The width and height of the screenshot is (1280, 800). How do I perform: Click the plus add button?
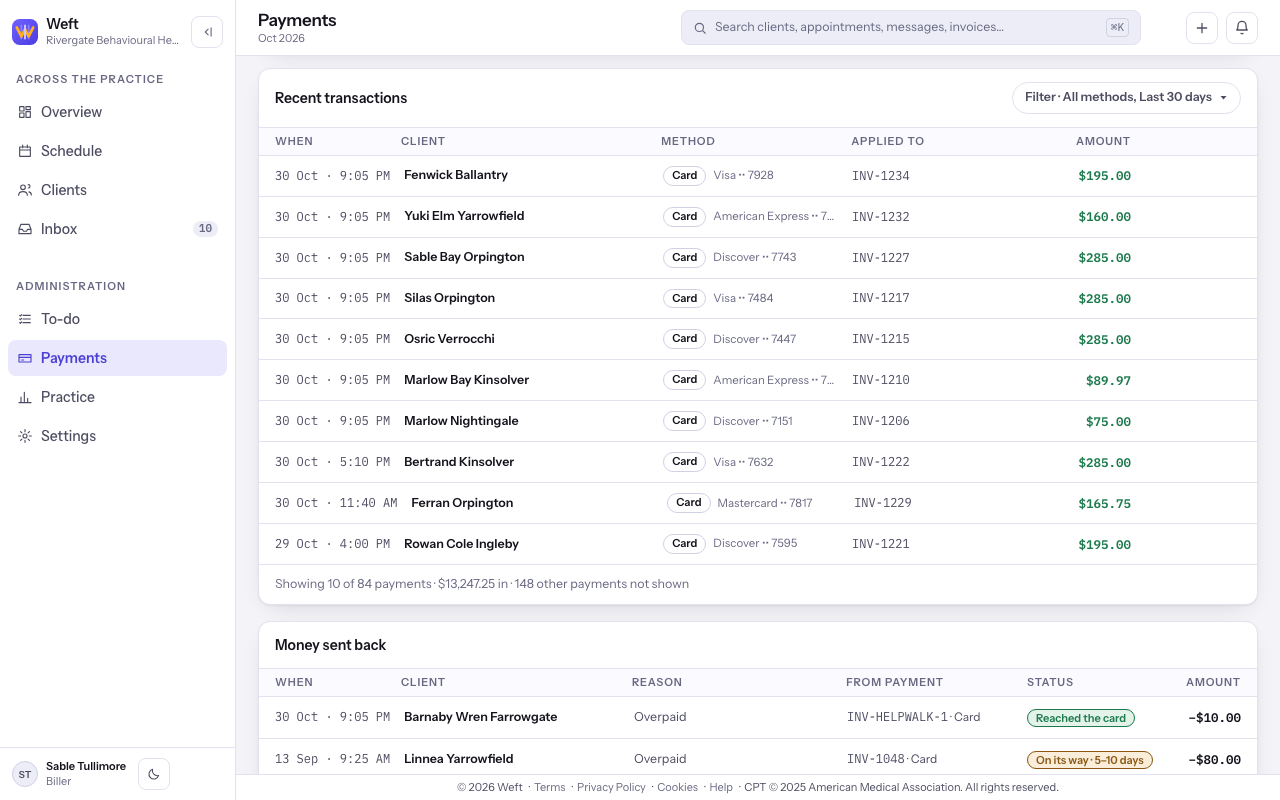tap(1202, 28)
